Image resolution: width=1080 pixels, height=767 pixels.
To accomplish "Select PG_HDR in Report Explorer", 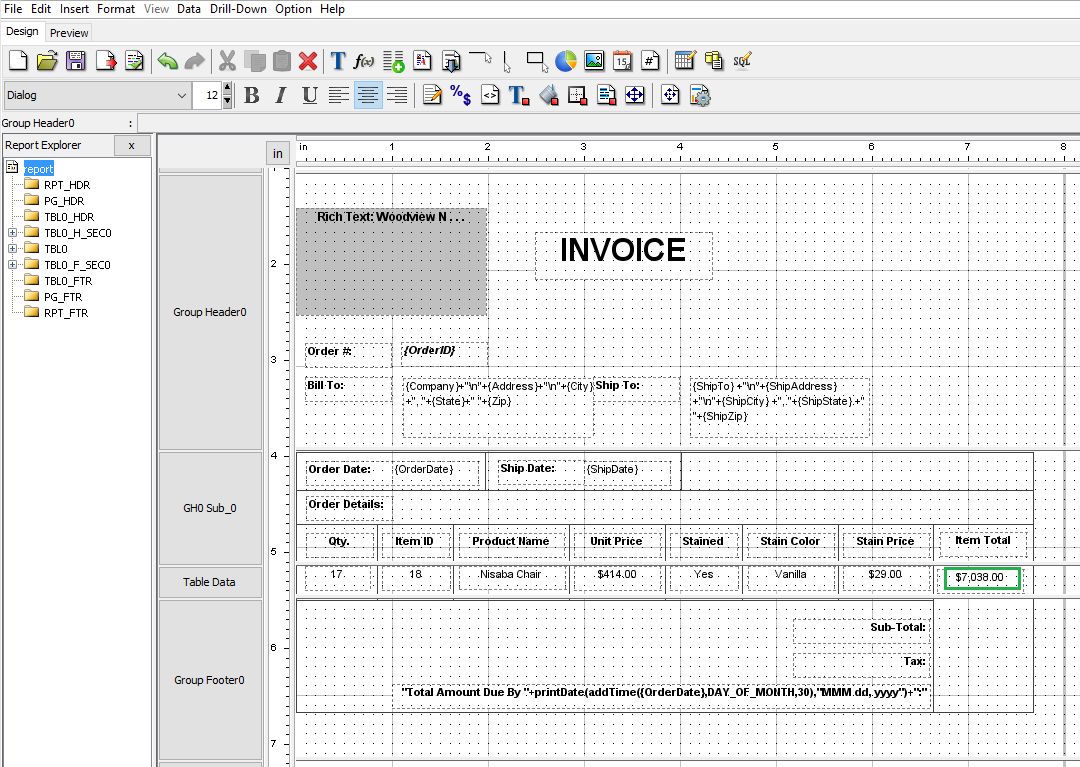I will click(x=64, y=200).
